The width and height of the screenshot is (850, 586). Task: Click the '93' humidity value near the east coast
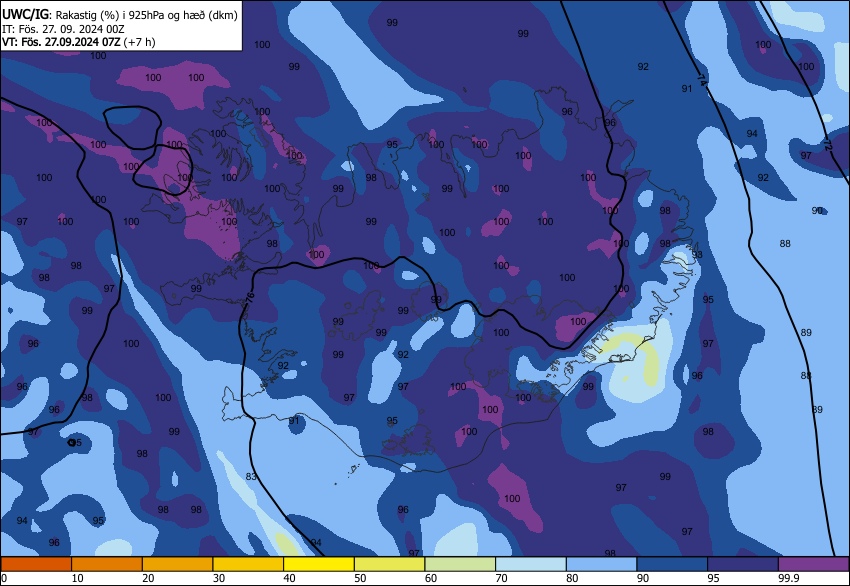click(x=697, y=254)
